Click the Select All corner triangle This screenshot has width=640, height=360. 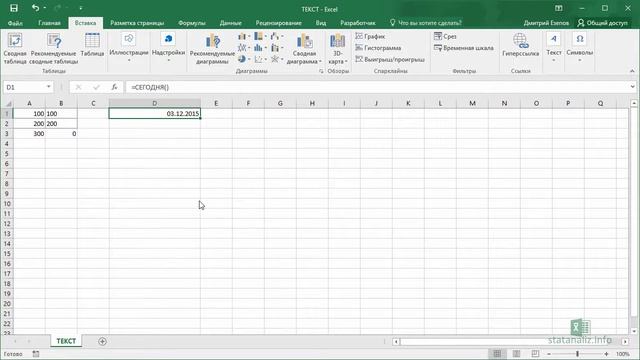point(8,104)
